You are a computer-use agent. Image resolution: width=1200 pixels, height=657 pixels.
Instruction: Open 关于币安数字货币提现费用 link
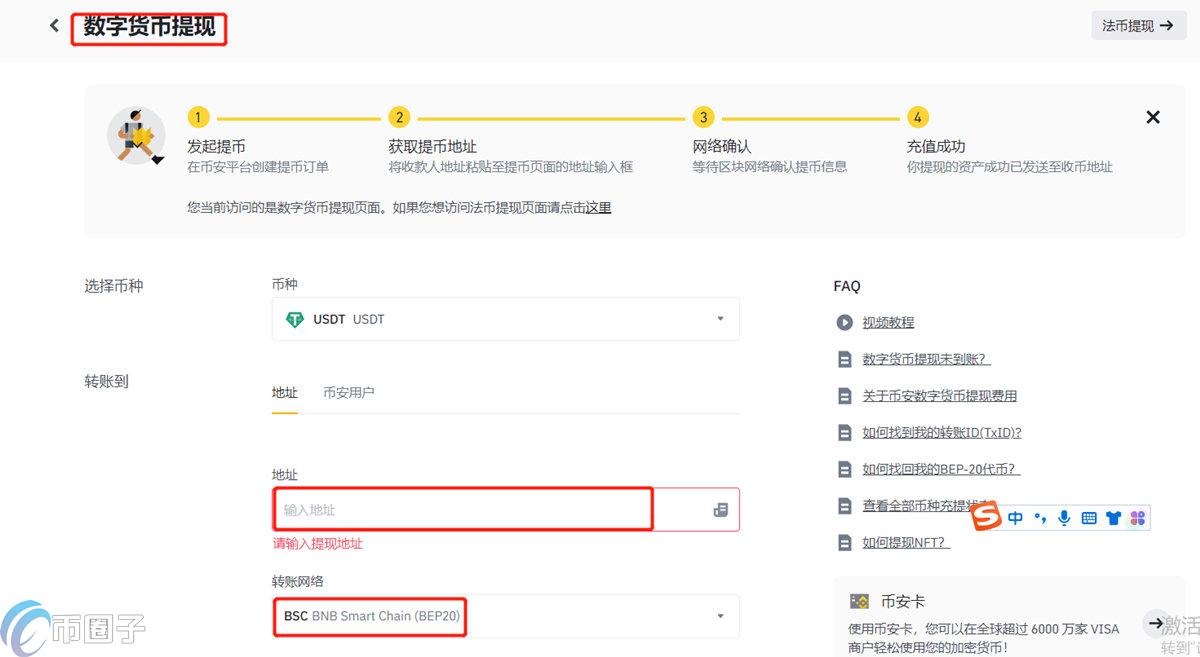[939, 396]
